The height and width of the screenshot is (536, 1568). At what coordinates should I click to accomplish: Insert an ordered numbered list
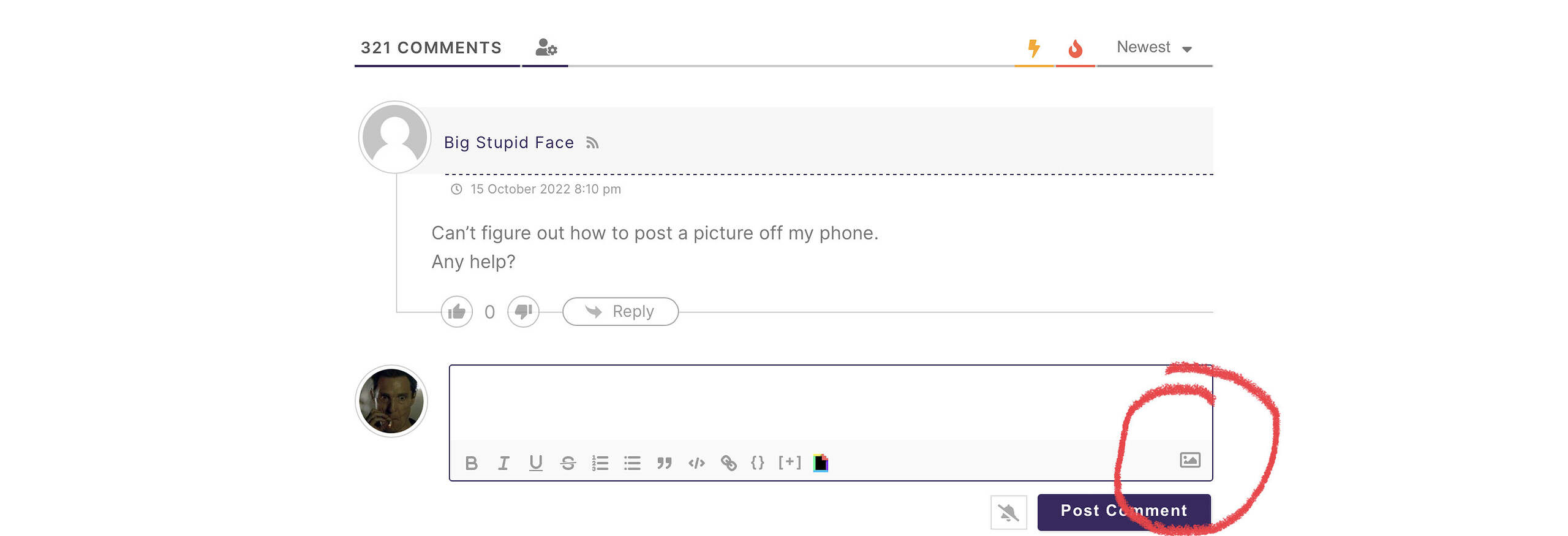click(600, 463)
